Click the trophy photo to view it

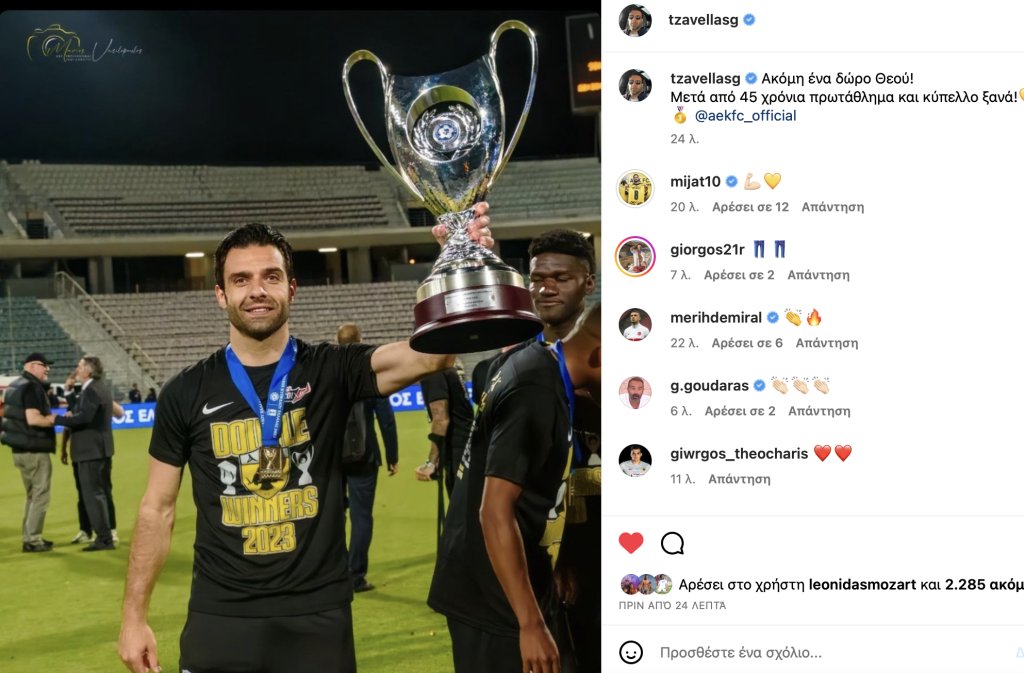click(300, 341)
